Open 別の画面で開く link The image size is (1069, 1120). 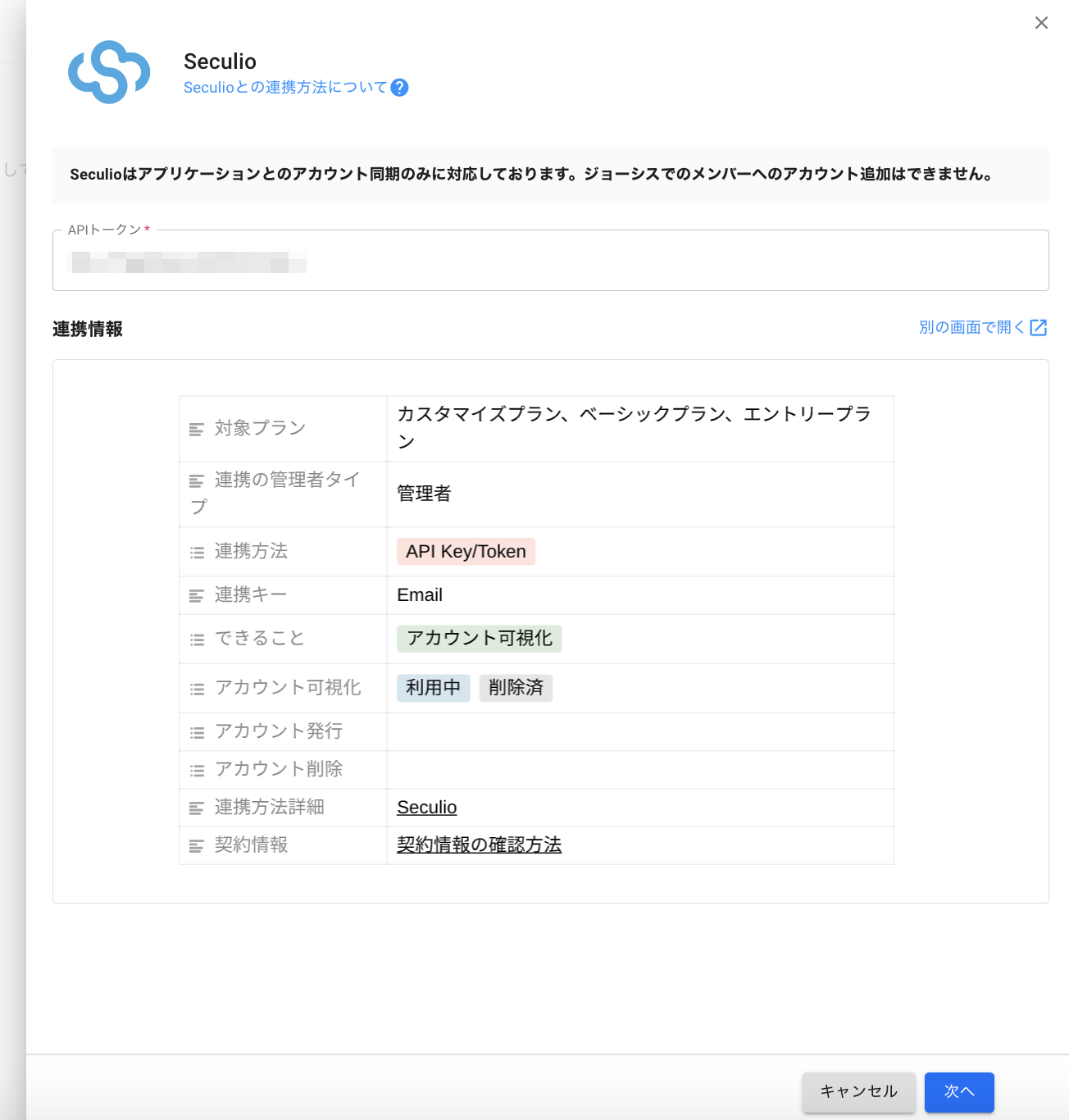971,328
